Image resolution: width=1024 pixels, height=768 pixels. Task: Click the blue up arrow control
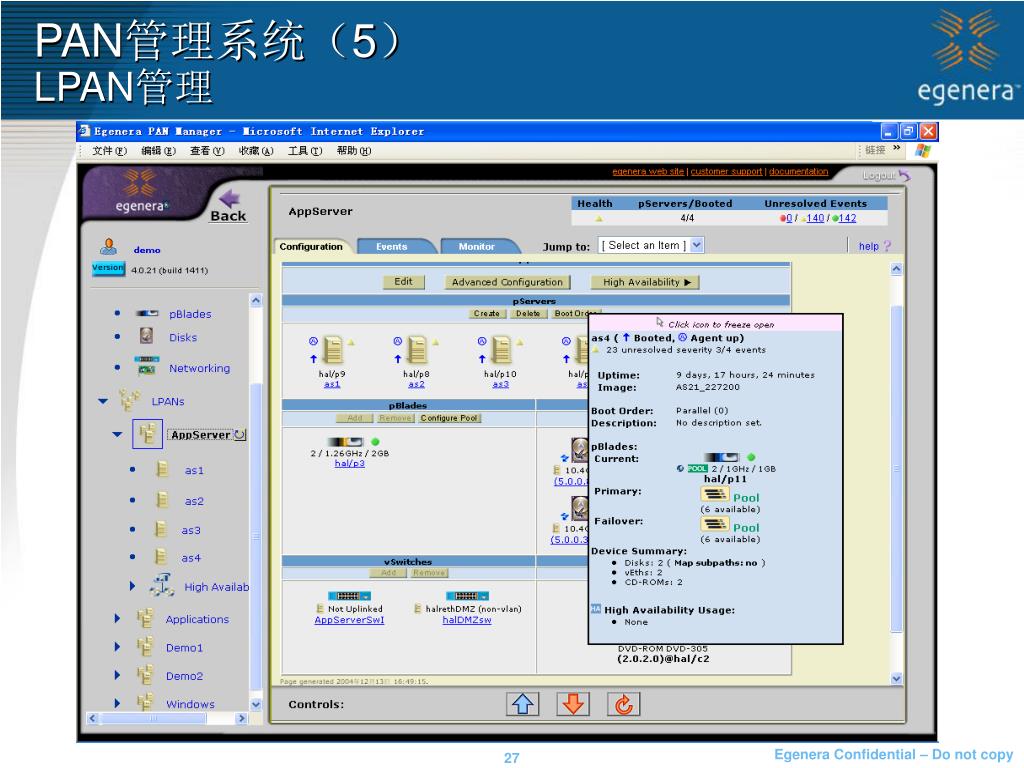point(522,704)
